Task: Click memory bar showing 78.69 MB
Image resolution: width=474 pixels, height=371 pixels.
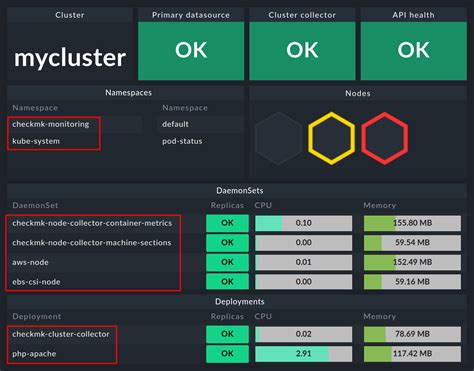Action: [412, 334]
